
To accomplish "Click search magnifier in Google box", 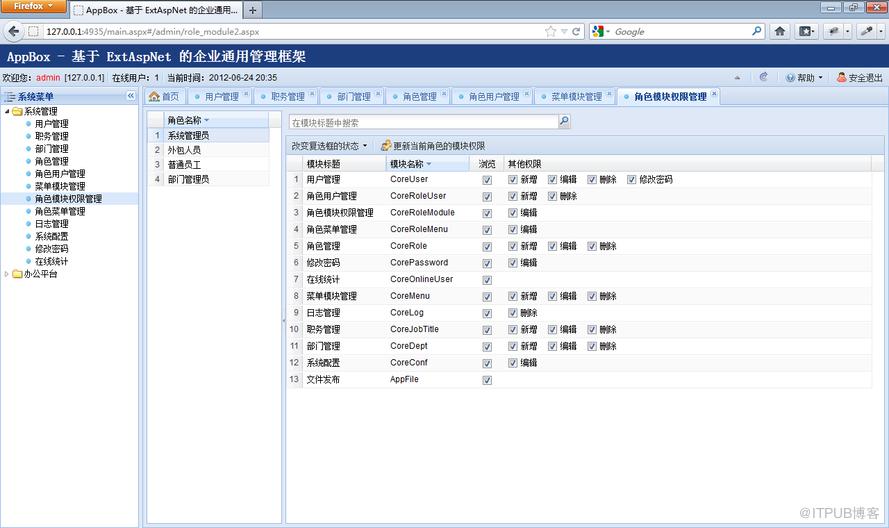I will [x=757, y=31].
